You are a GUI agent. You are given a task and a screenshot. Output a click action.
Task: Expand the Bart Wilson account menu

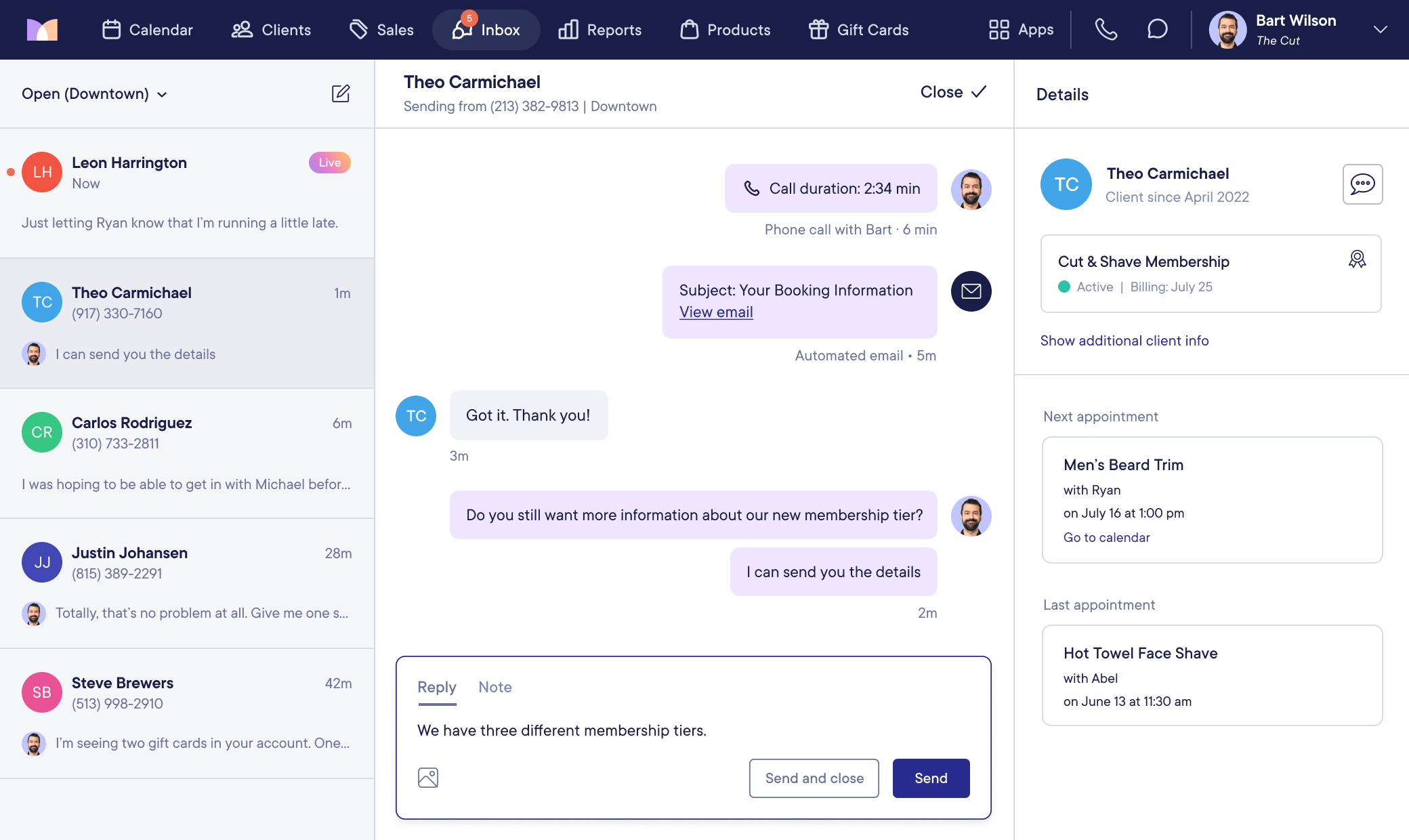tap(1380, 30)
